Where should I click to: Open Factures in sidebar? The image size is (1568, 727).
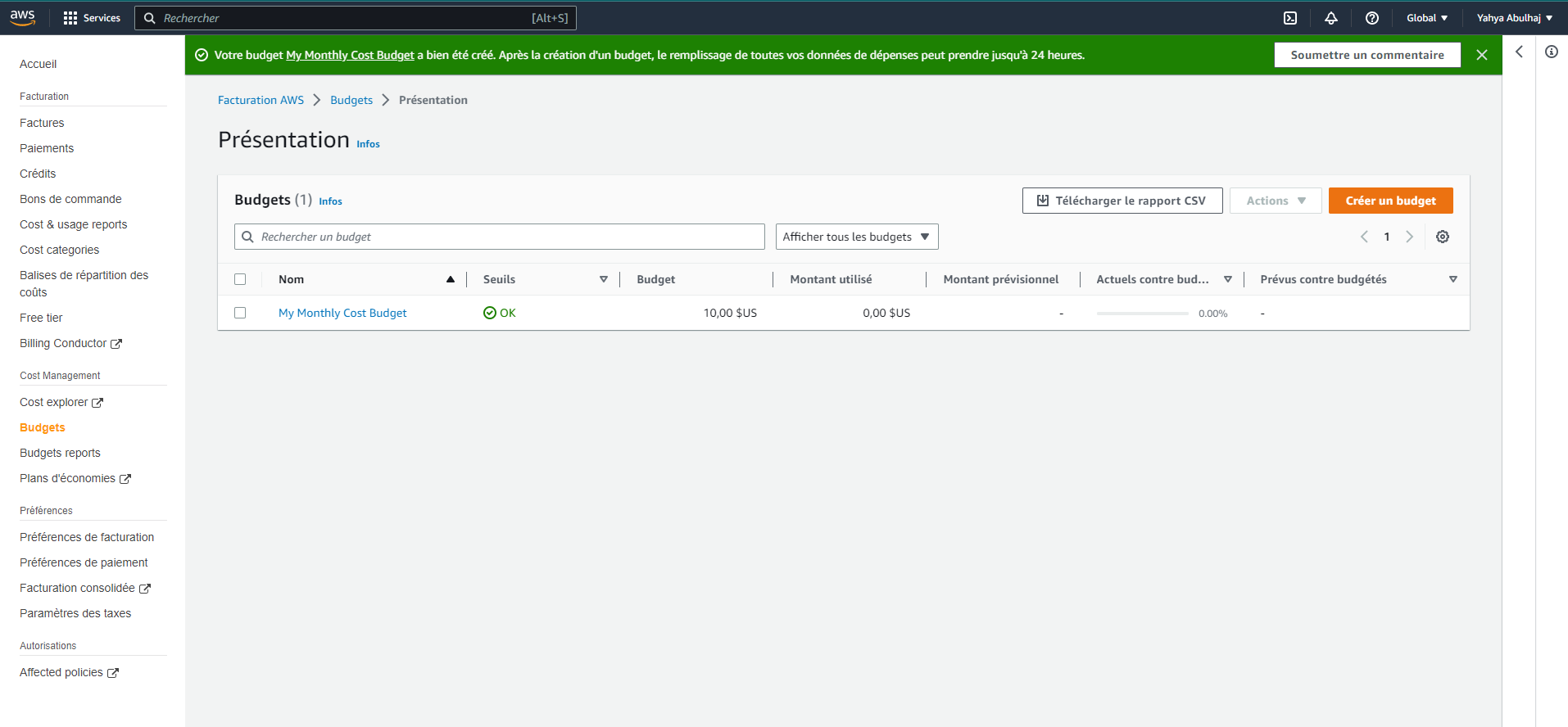click(x=42, y=123)
